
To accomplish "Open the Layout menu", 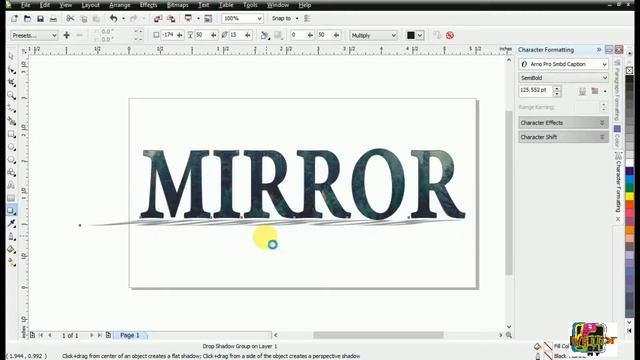I will [x=90, y=5].
